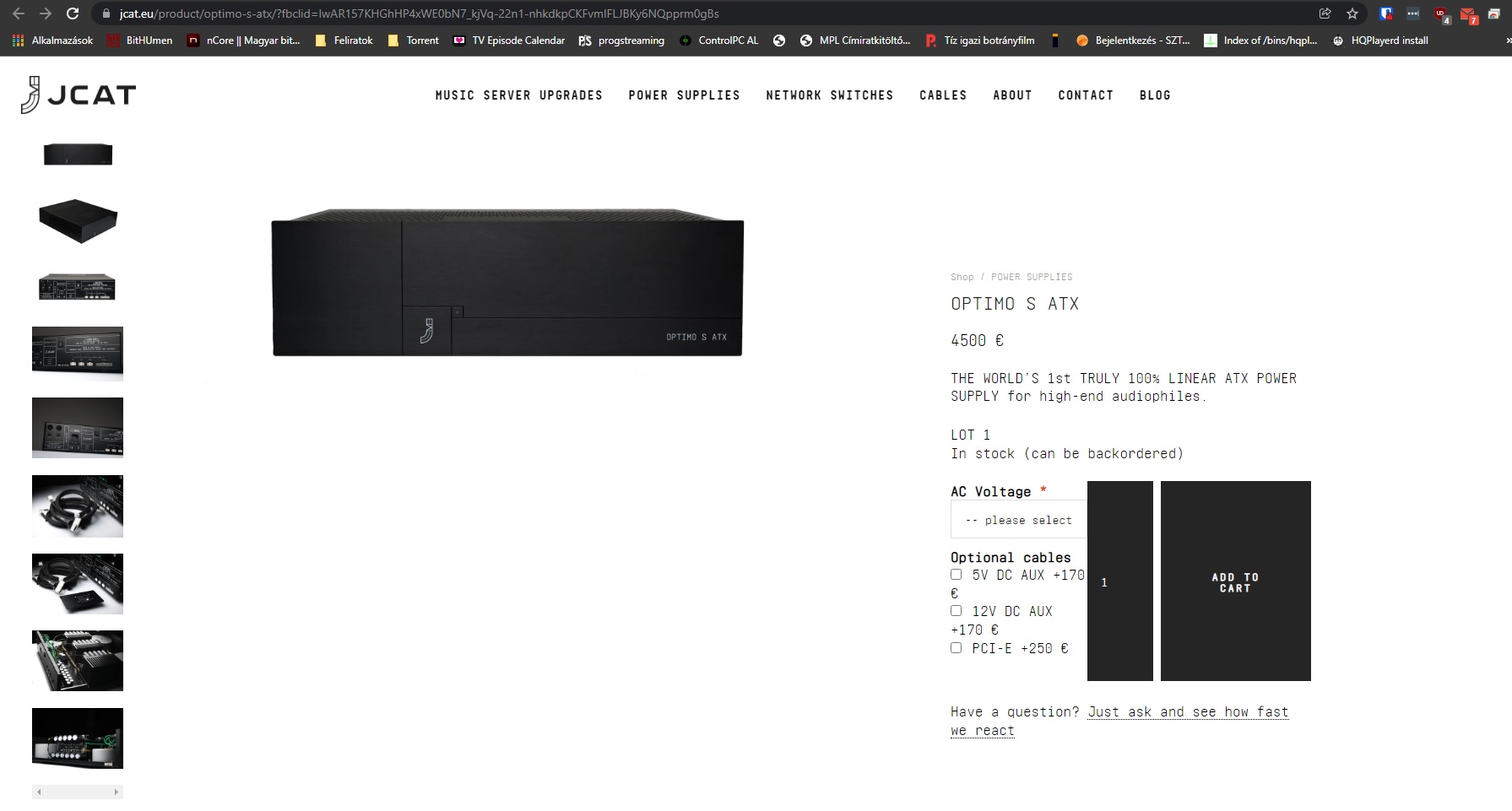Image resolution: width=1512 pixels, height=811 pixels.
Task: Select the rear panel view thumbnail
Action: click(x=77, y=286)
